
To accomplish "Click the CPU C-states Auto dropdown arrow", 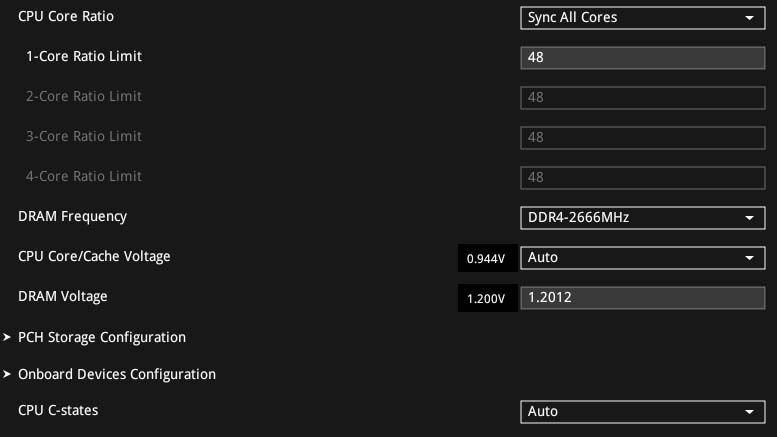I will click(749, 412).
